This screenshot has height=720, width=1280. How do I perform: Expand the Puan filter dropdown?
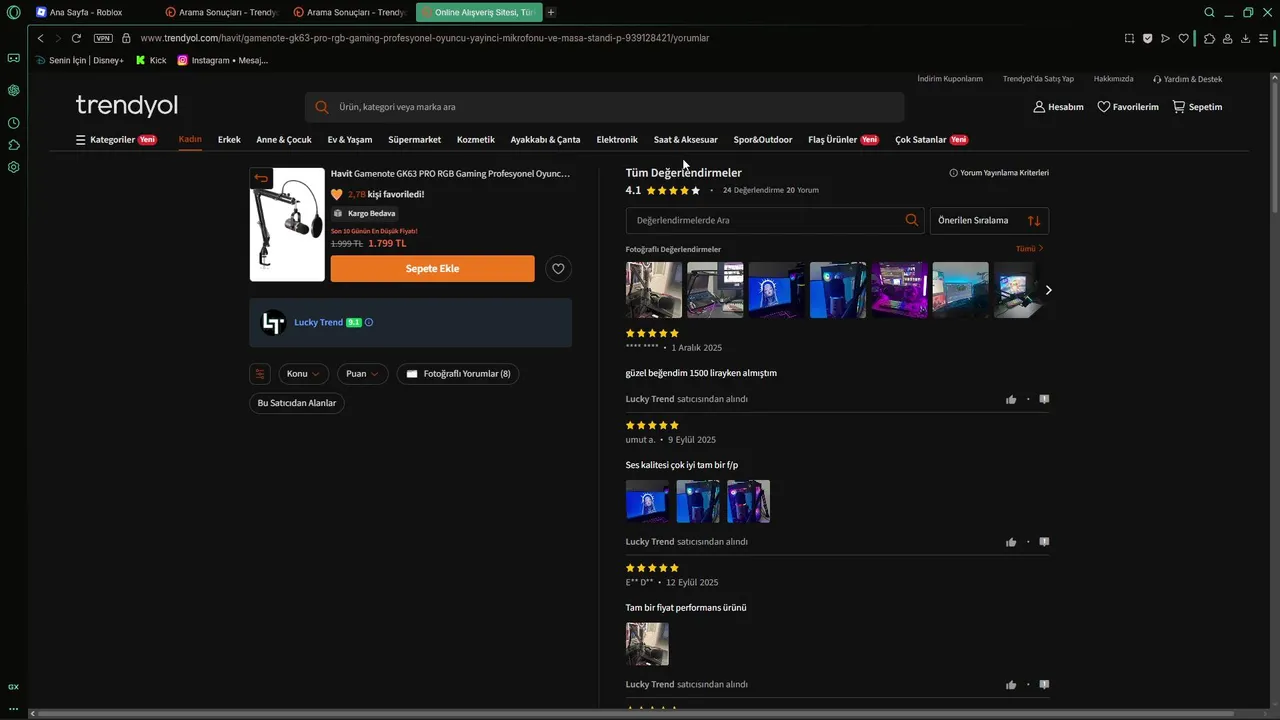[x=363, y=374]
